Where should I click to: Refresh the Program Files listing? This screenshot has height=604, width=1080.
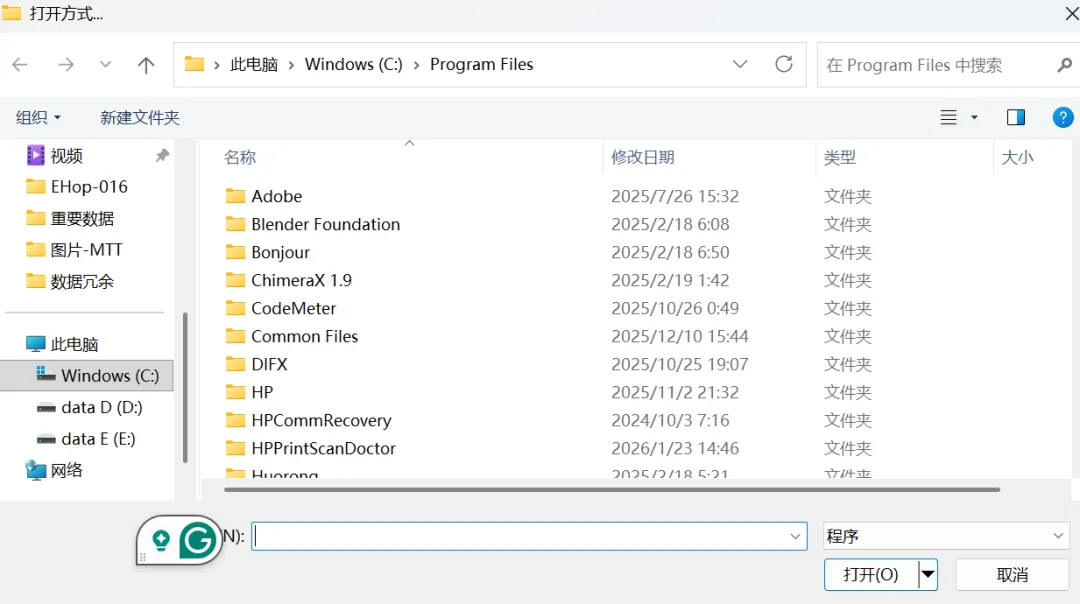click(784, 64)
